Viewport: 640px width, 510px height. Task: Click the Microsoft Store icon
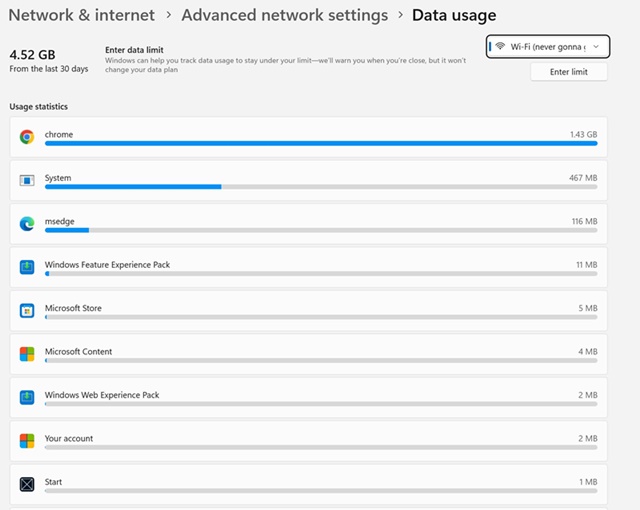27,311
